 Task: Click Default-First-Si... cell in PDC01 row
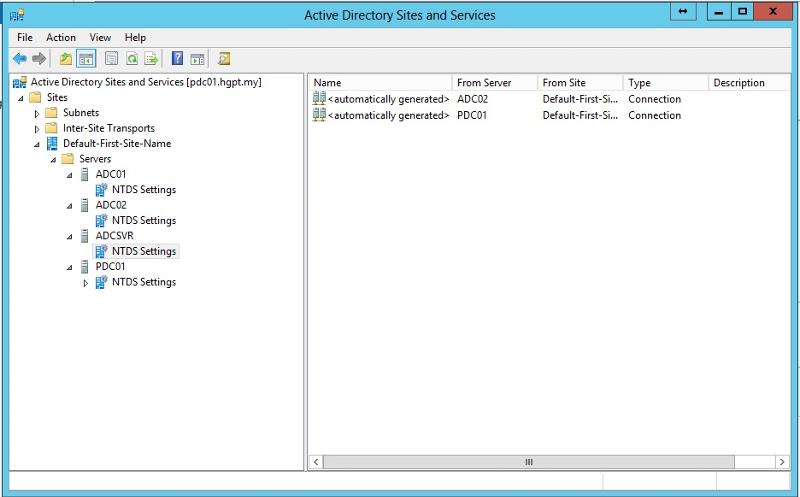click(580, 115)
